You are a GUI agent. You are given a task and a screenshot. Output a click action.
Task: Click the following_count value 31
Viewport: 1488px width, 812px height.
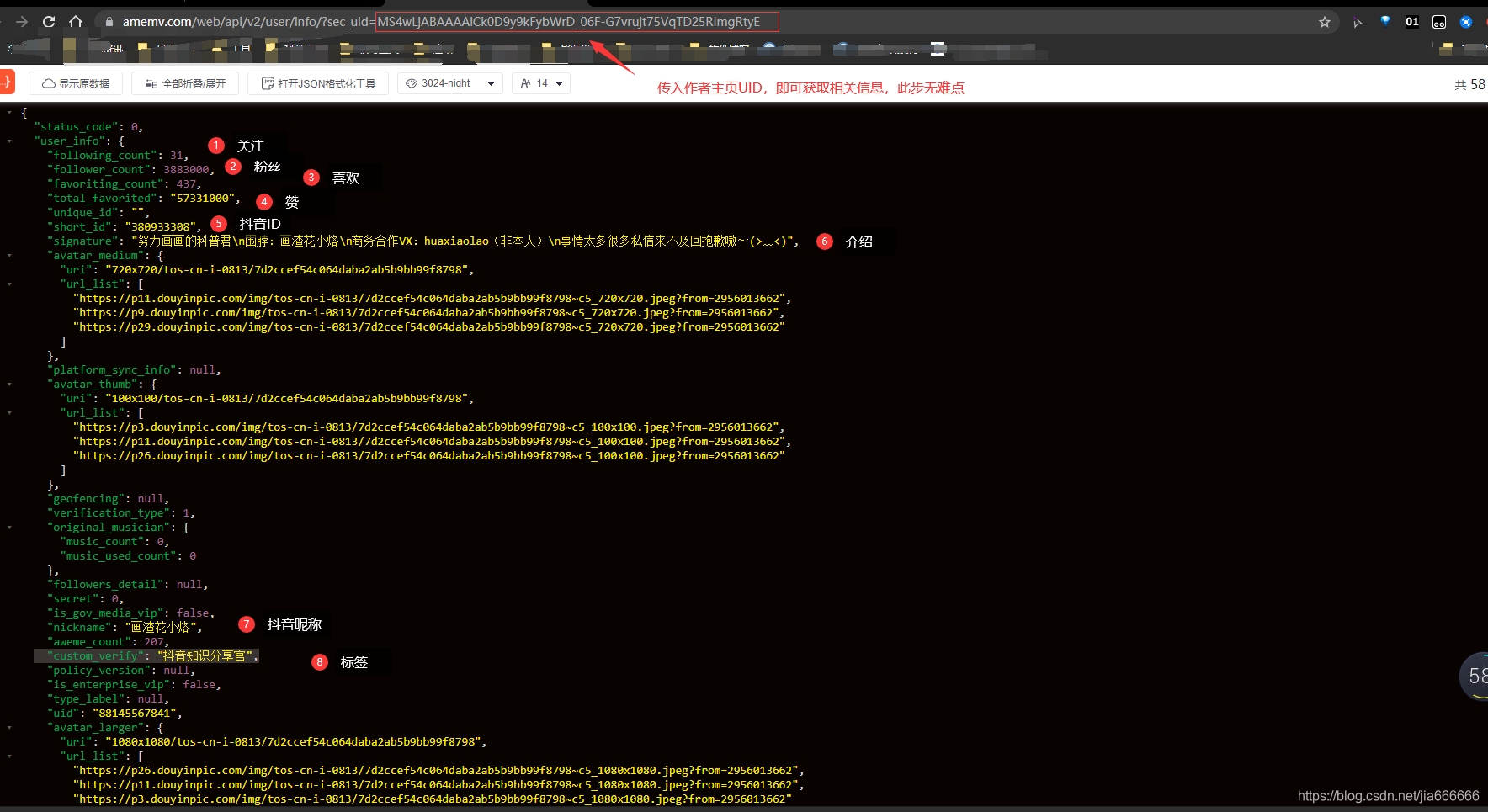point(176,156)
